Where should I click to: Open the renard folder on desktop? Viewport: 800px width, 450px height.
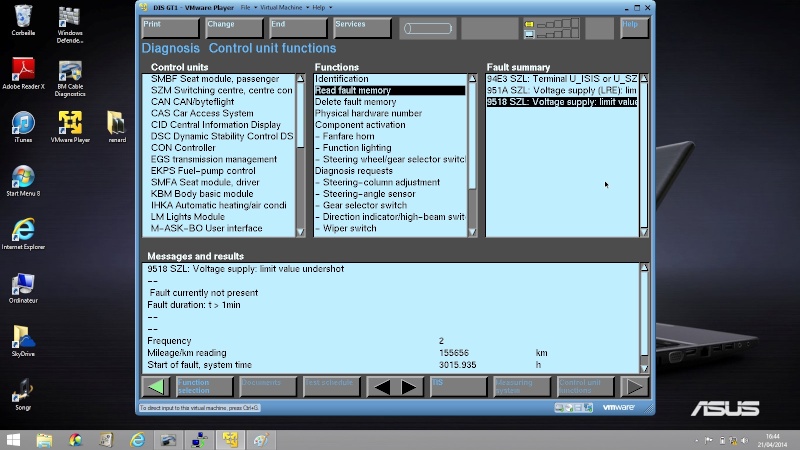pos(117,127)
